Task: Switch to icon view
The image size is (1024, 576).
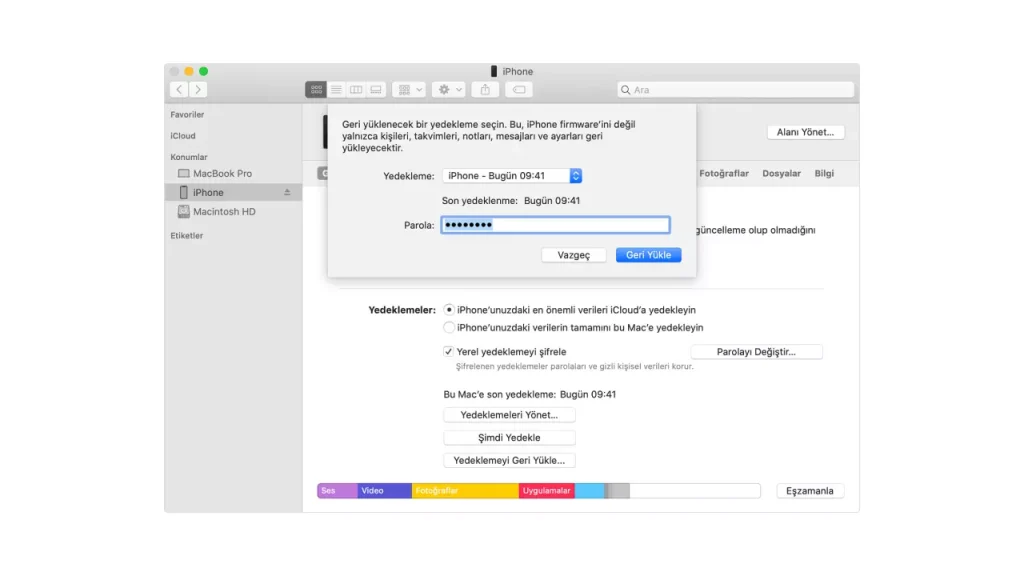Action: coord(316,89)
